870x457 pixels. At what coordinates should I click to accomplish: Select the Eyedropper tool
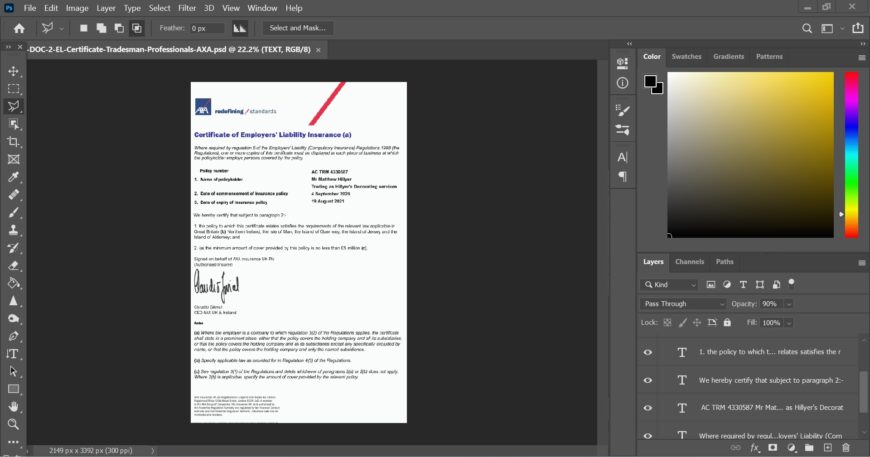[x=13, y=177]
